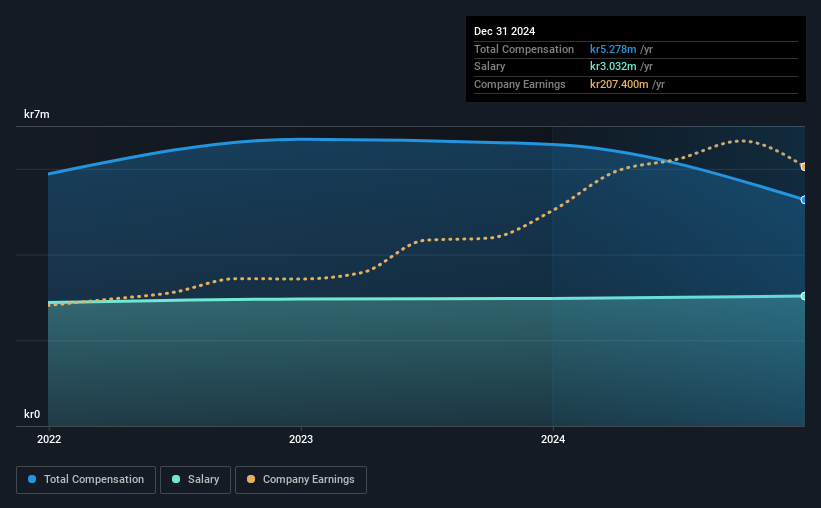The height and width of the screenshot is (508, 821).
Task: Select the Salary end data point
Action: click(803, 296)
